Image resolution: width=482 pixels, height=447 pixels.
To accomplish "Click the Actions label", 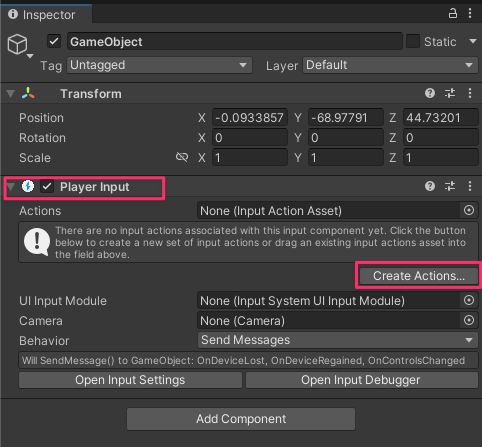I will click(40, 211).
